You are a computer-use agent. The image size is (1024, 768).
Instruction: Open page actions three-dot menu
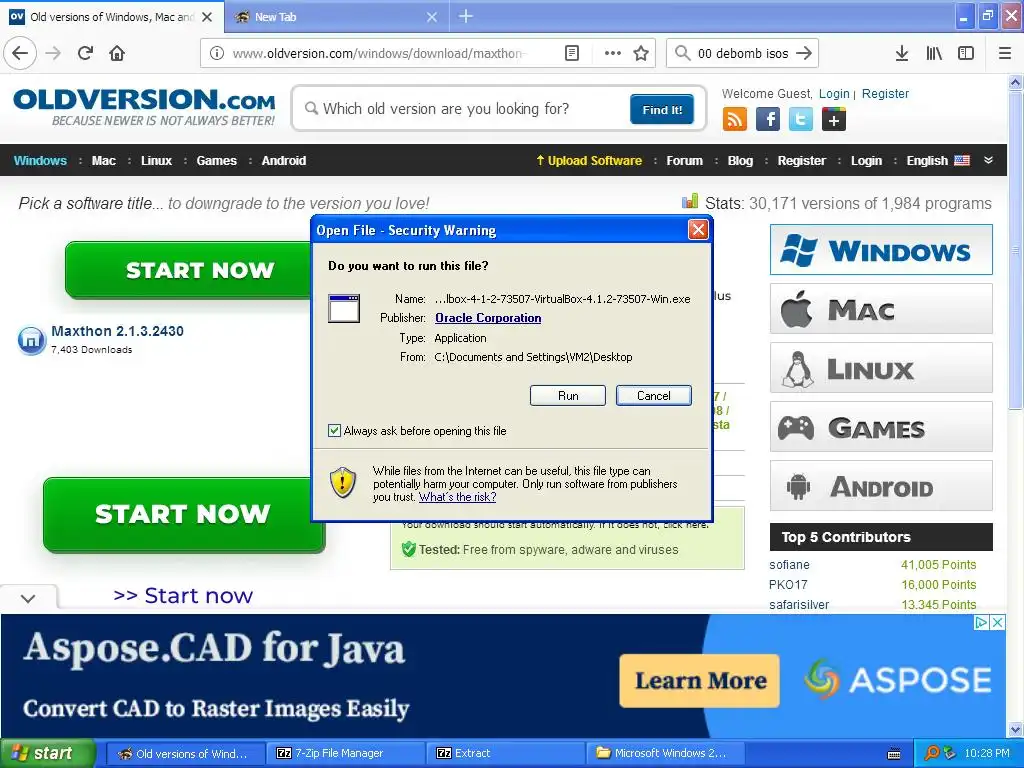tap(613, 53)
